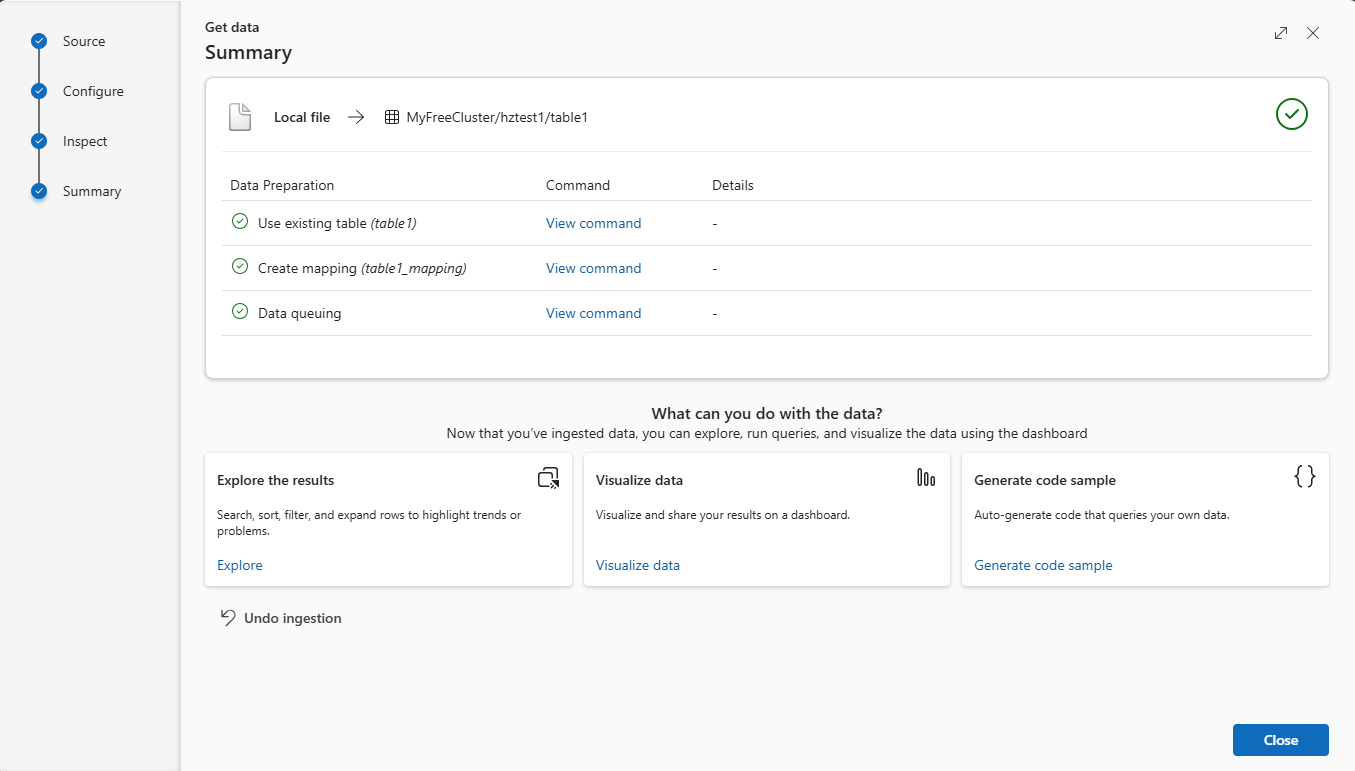Click the large green success checkmark
The height and width of the screenshot is (771, 1355).
pyautogui.click(x=1291, y=114)
